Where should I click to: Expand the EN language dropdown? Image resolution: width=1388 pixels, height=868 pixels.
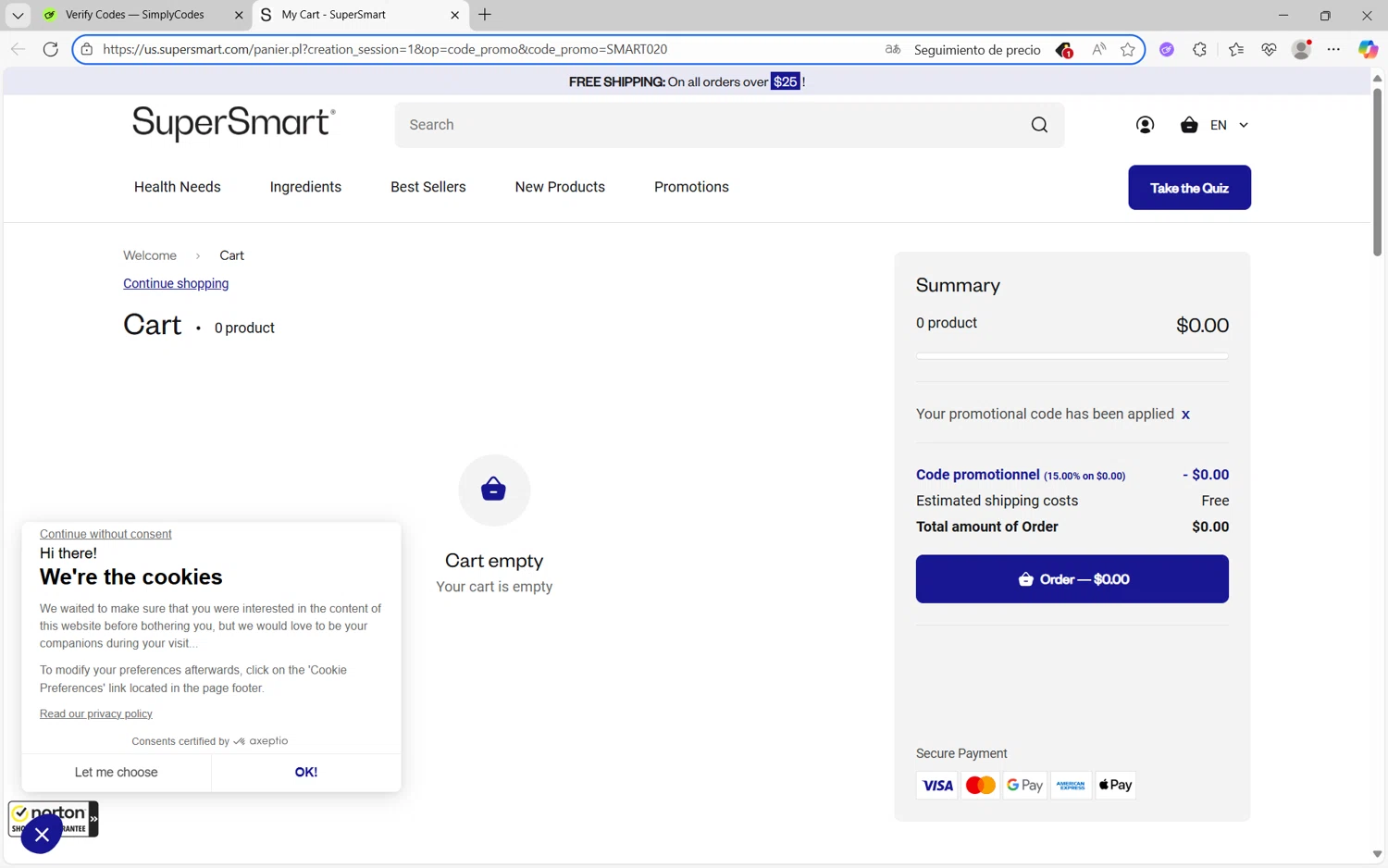tap(1230, 125)
